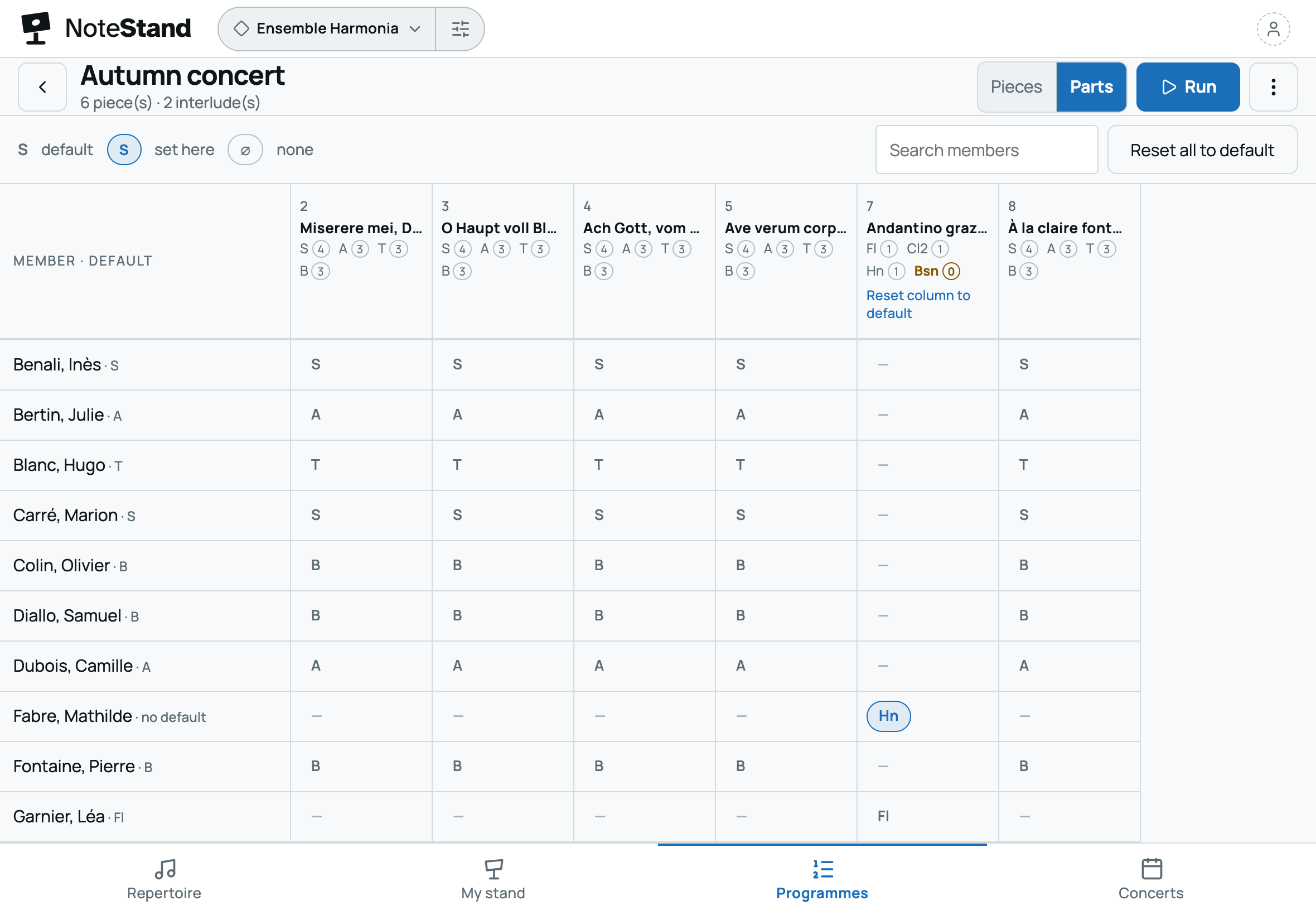This screenshot has height=915, width=1316.
Task: Open Fl part cell for Garnier, Léa
Action: (x=927, y=816)
